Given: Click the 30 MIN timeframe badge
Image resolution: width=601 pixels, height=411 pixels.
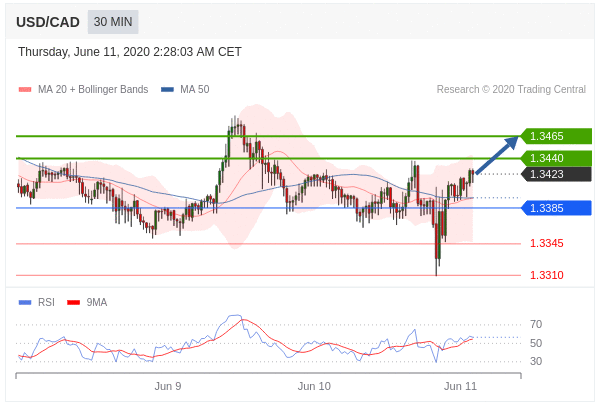Looking at the screenshot, I should [x=113, y=22].
